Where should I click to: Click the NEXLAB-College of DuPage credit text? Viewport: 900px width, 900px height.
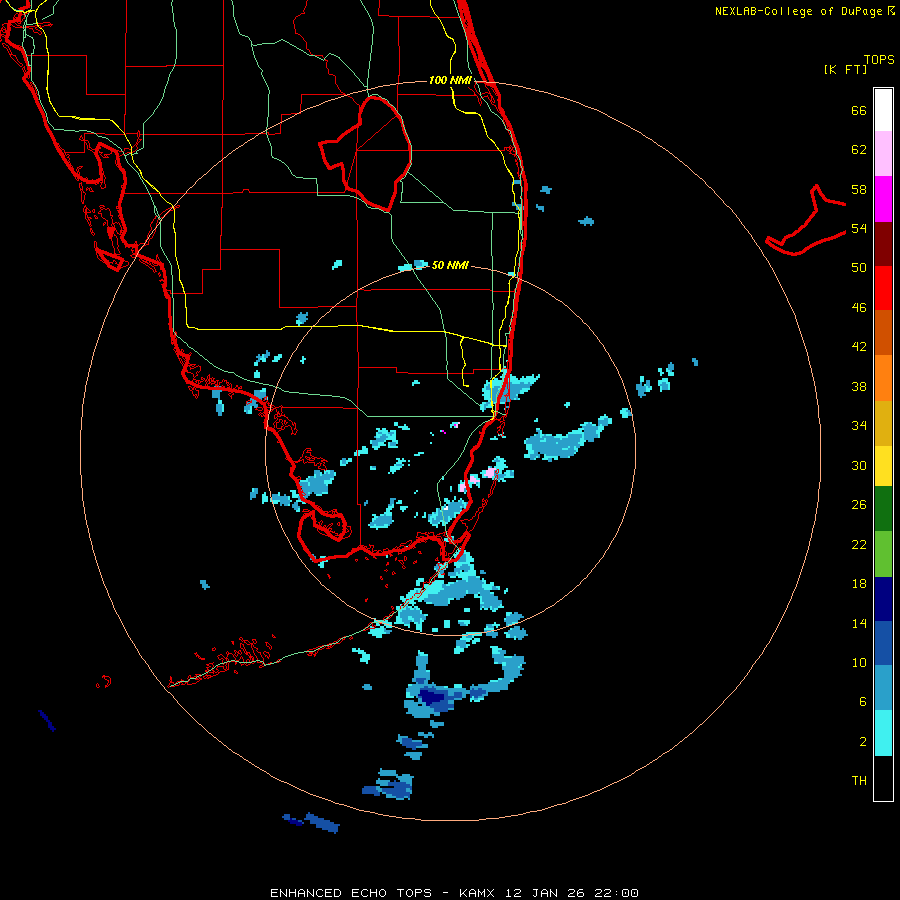[x=805, y=11]
